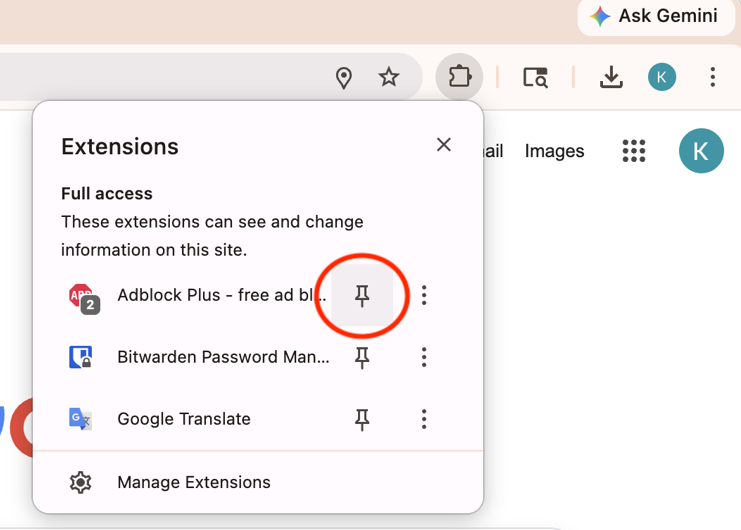Open more actions for Google Translate
The width and height of the screenshot is (741, 530).
424,419
